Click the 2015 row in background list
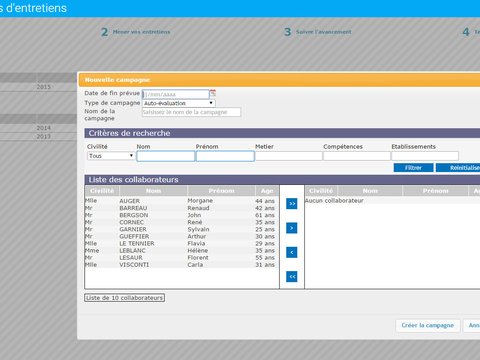 (38, 87)
